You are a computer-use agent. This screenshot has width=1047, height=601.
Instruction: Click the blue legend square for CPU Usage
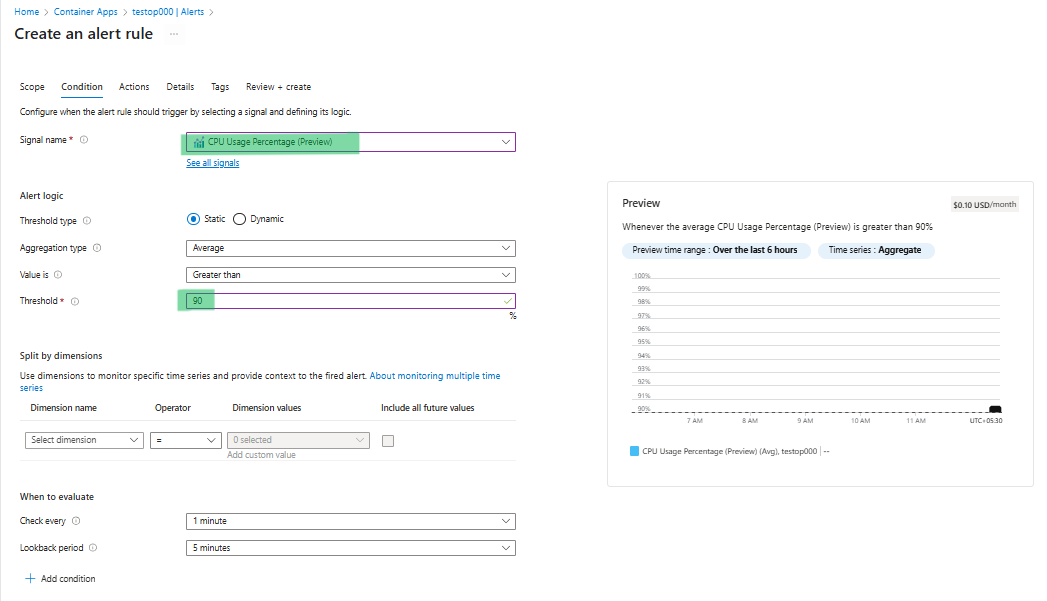click(x=634, y=451)
